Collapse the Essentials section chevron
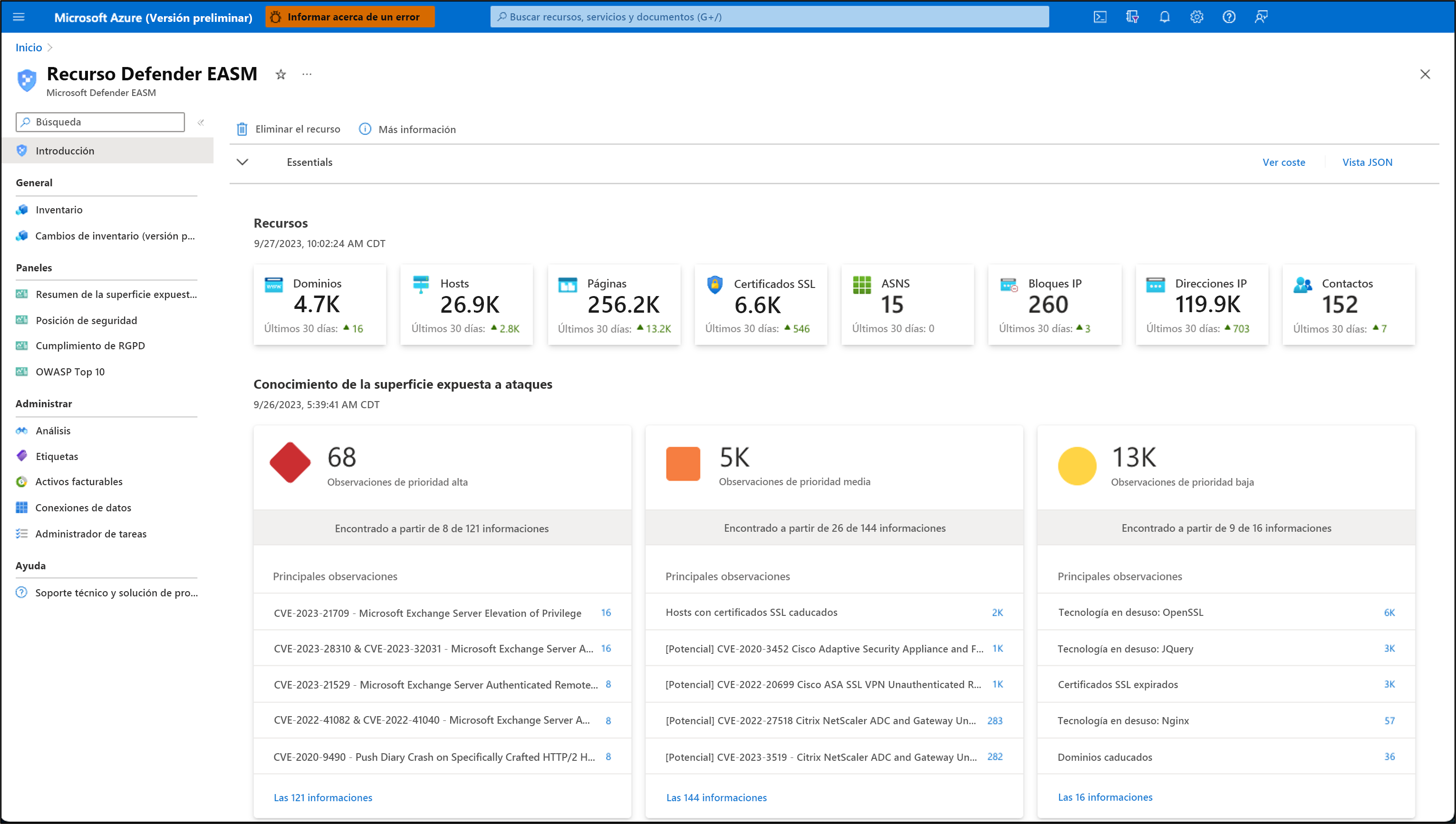The height and width of the screenshot is (824, 1456). pos(242,163)
